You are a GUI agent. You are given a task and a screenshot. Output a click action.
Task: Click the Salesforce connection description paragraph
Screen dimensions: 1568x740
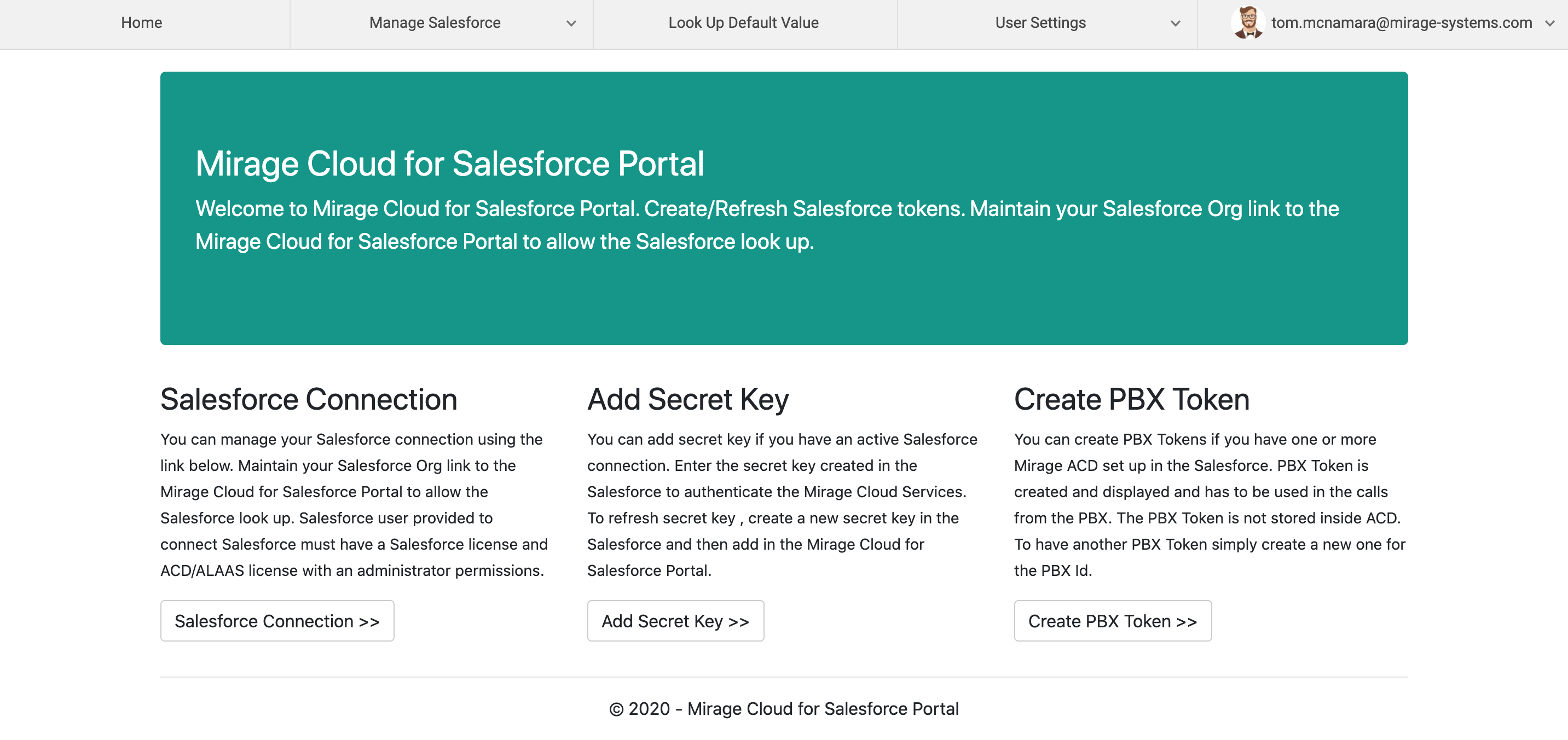[x=354, y=505]
